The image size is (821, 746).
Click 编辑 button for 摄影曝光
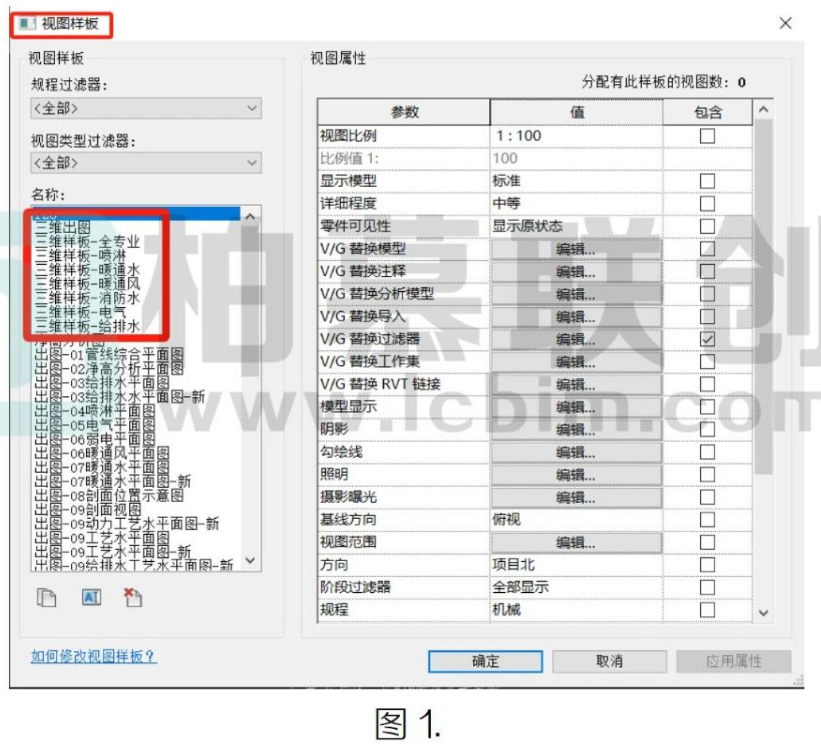576,497
